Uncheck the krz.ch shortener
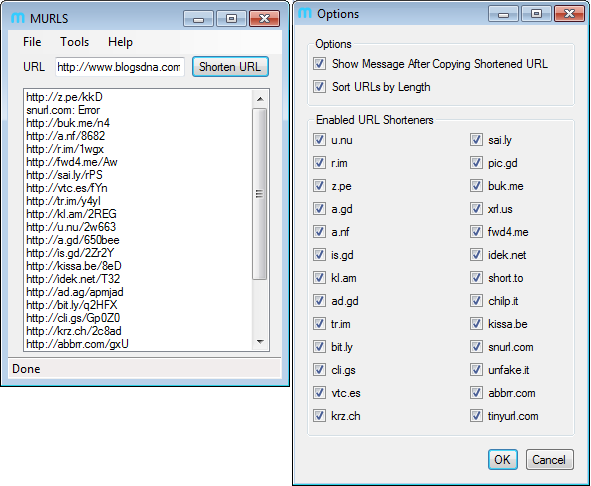 click(x=319, y=416)
